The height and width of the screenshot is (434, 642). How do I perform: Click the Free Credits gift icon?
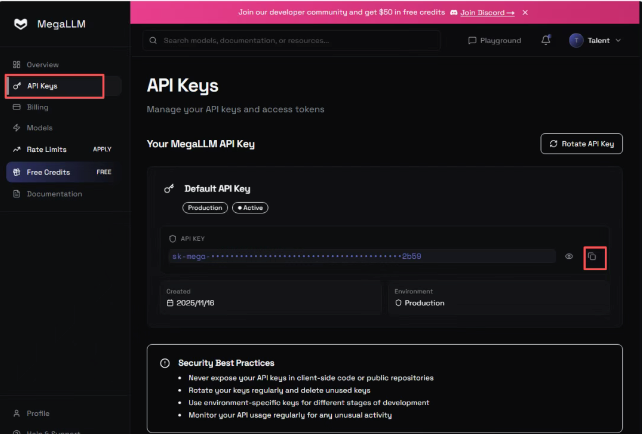point(16,172)
